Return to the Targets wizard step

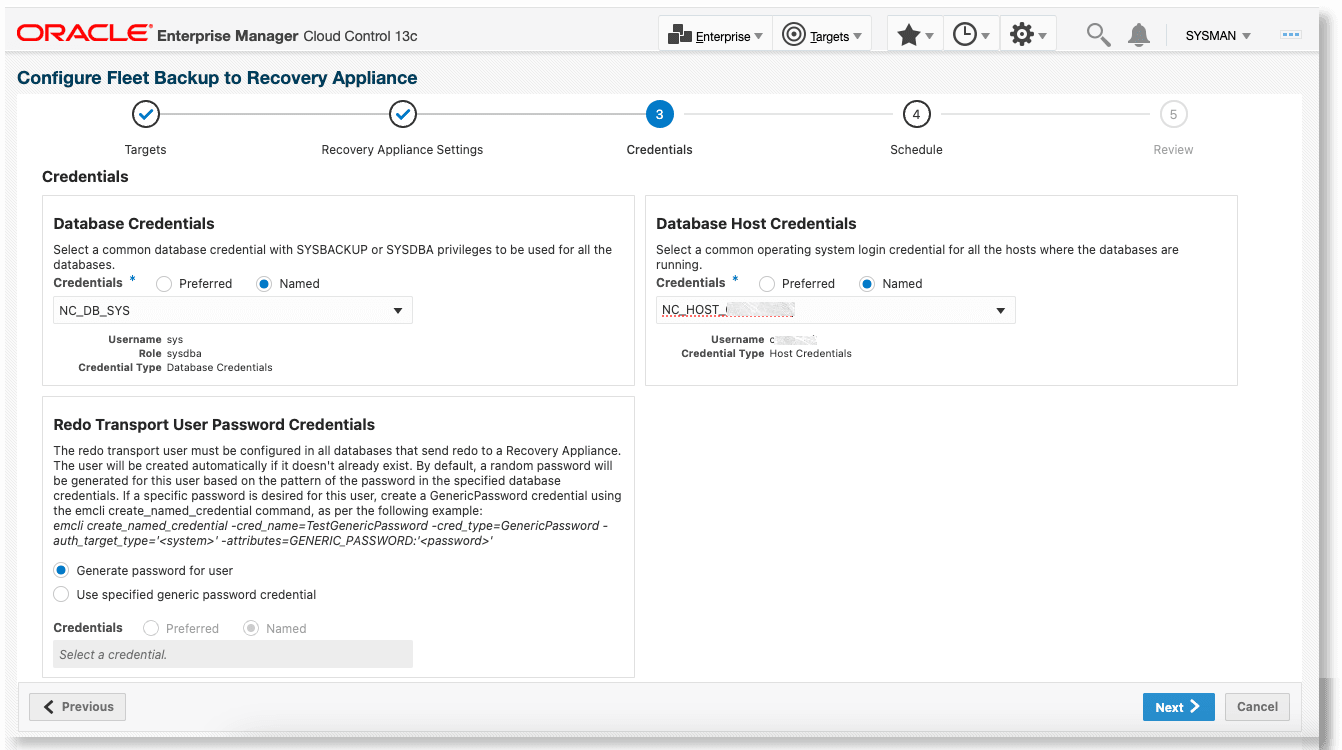pyautogui.click(x=145, y=114)
